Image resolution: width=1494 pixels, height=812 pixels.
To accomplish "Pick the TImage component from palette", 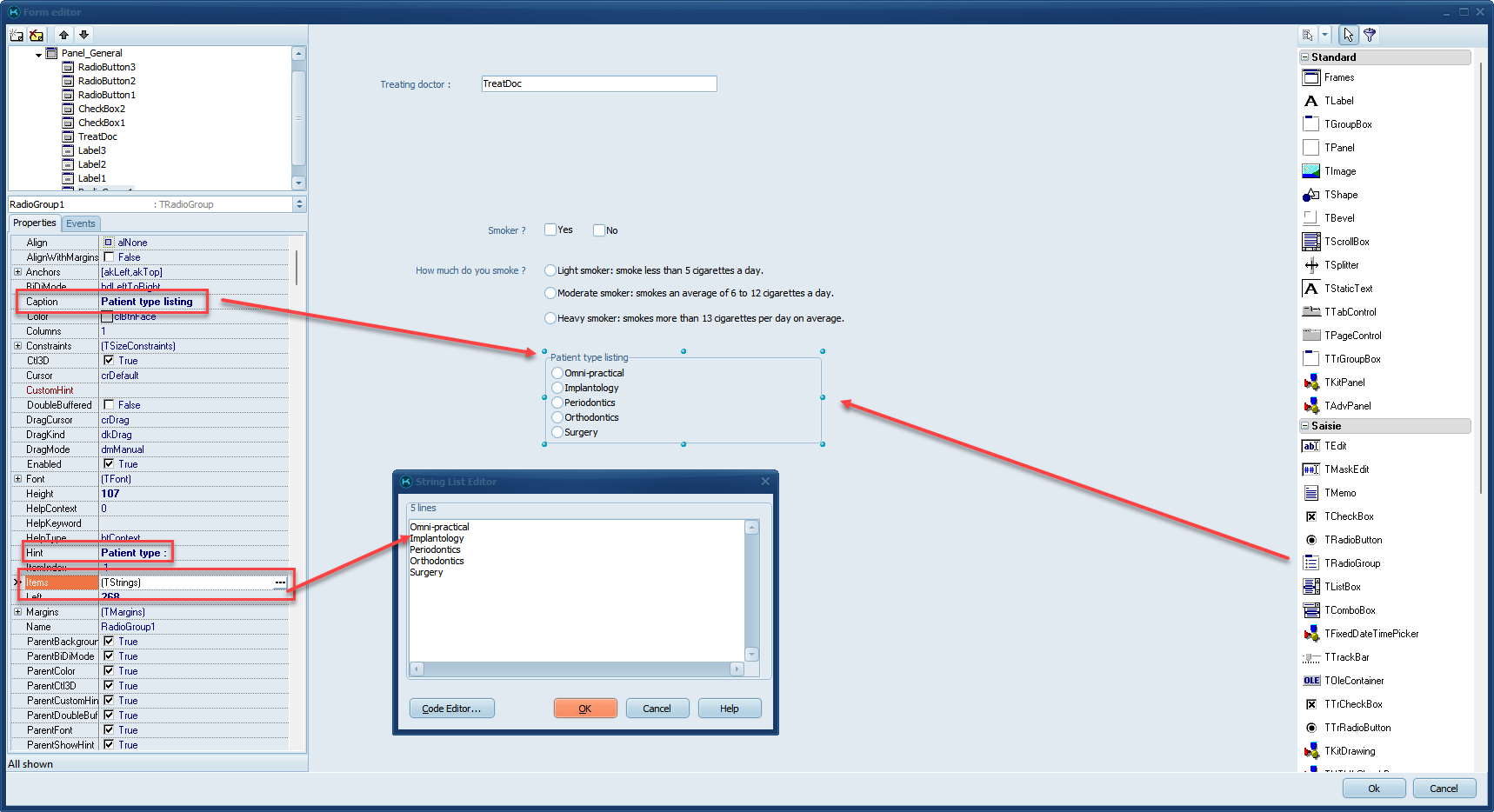I will tap(1311, 171).
